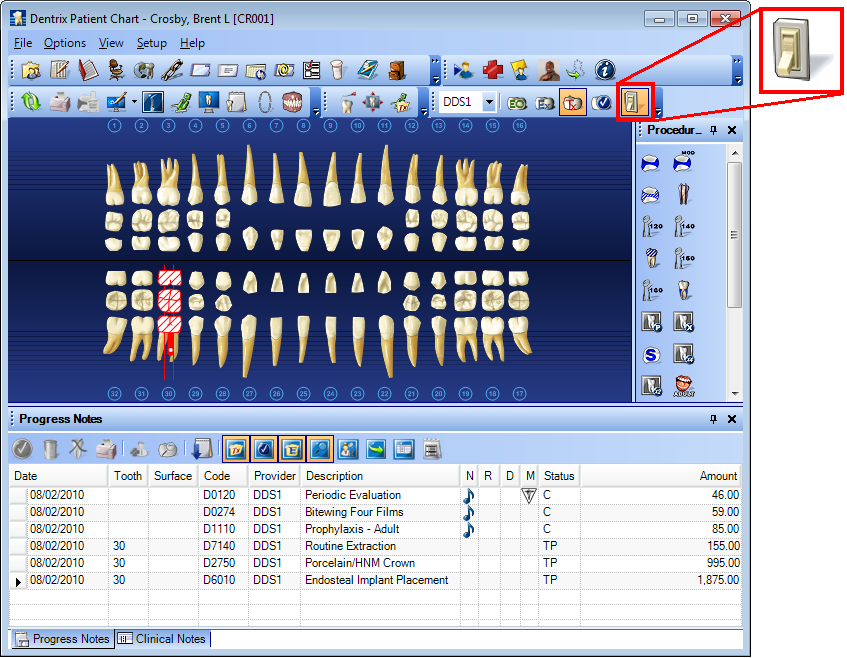The width and height of the screenshot is (847, 658).
Task: Sort by the Description column header
Action: [x=380, y=476]
